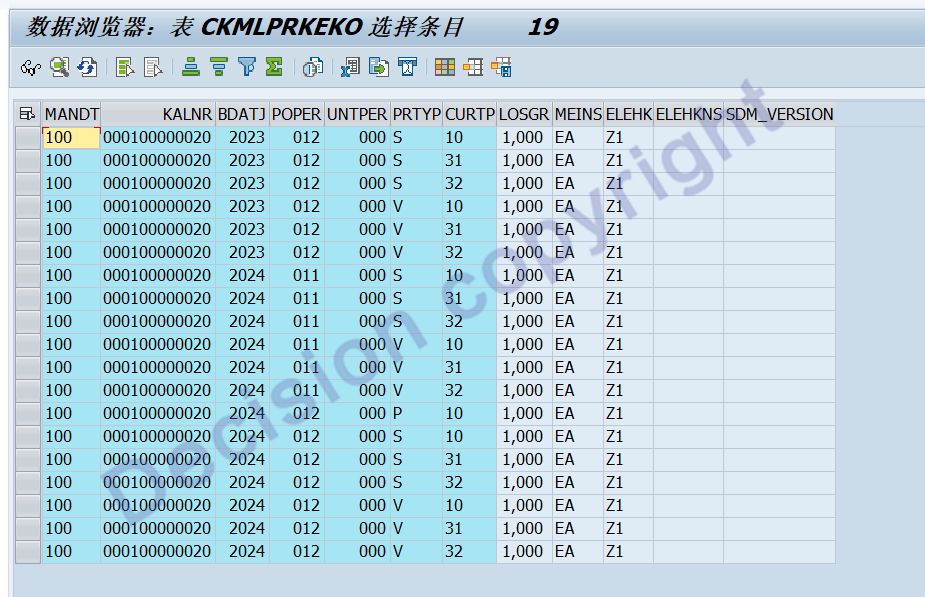Sort table in ascending order

tap(191, 67)
